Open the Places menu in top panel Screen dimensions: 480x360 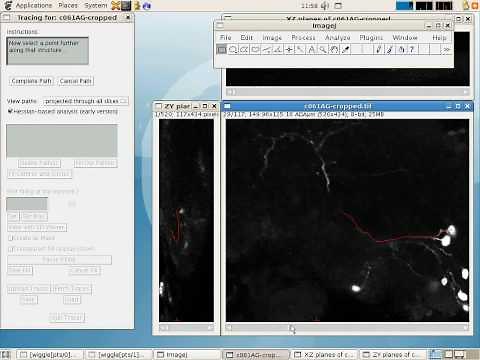pos(68,5)
